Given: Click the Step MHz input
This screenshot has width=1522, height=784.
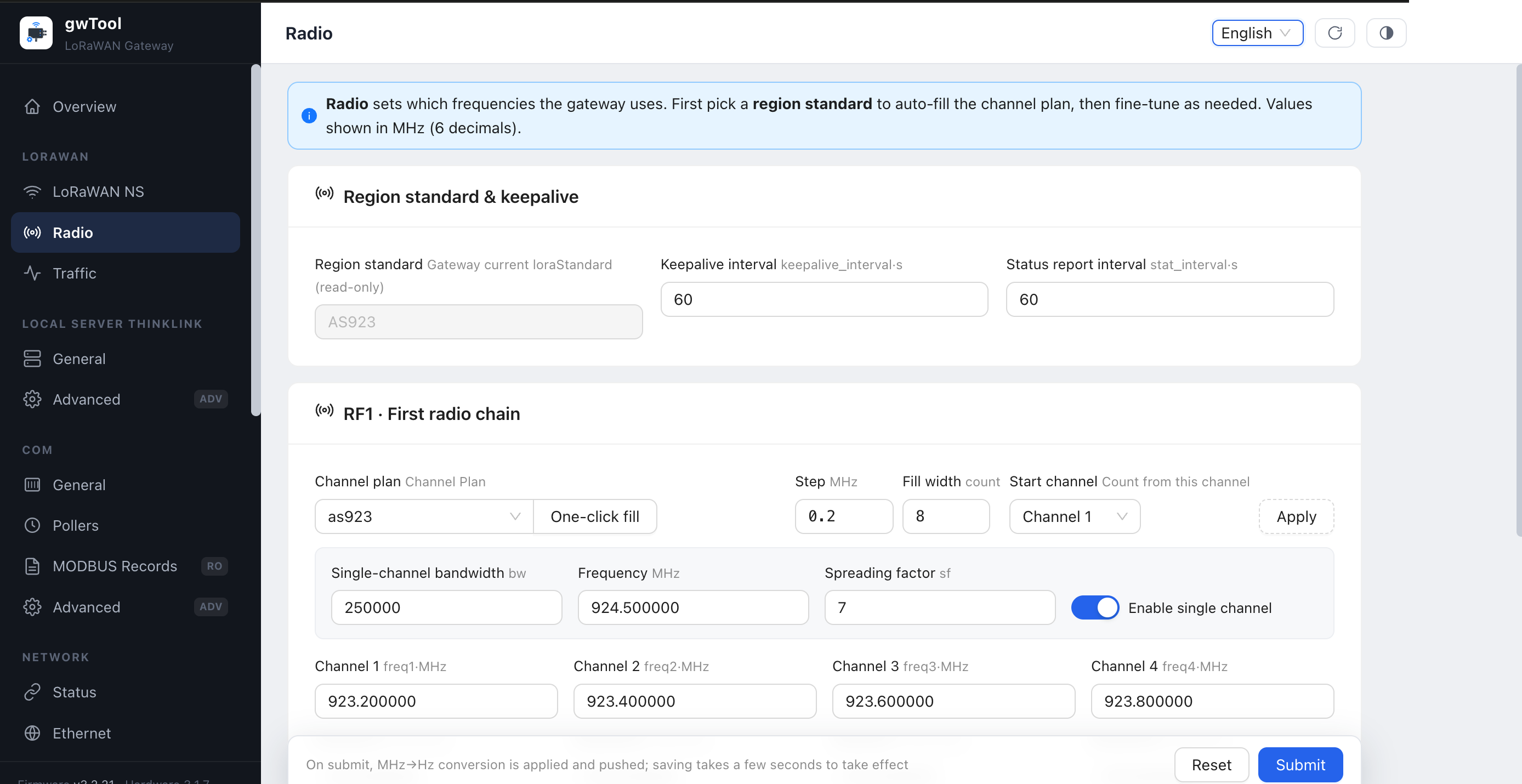Looking at the screenshot, I should click(844, 516).
